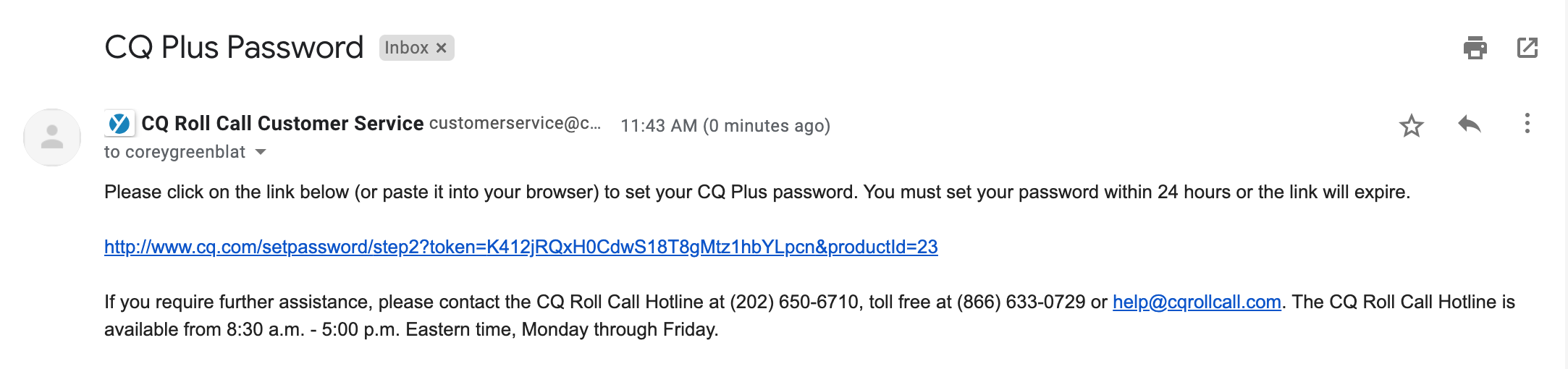Click the help@cqrollcall.com email link
The height and width of the screenshot is (369, 1568).
(1197, 302)
